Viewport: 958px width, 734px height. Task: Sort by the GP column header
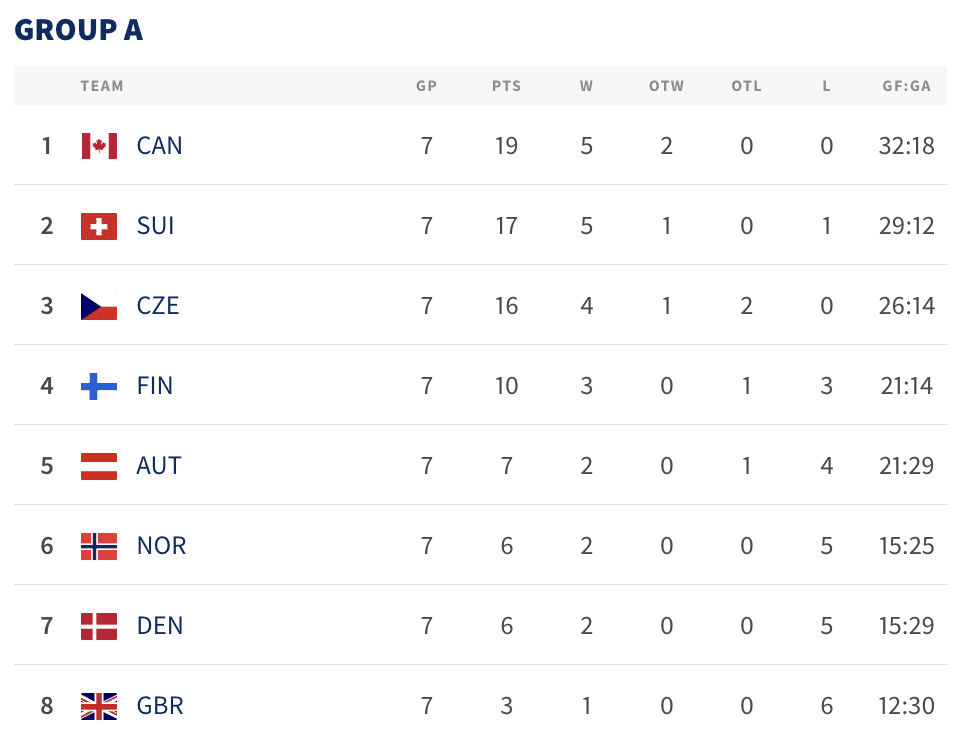[426, 86]
